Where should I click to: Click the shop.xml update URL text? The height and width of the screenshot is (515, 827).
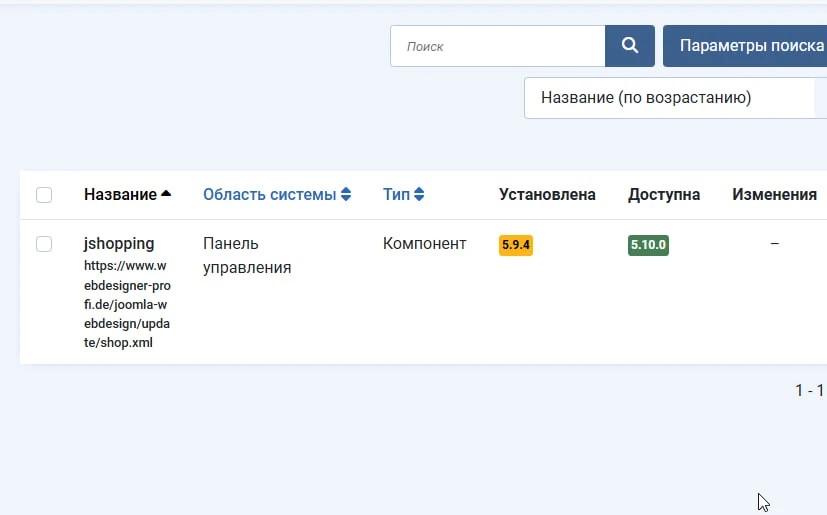click(x=127, y=304)
